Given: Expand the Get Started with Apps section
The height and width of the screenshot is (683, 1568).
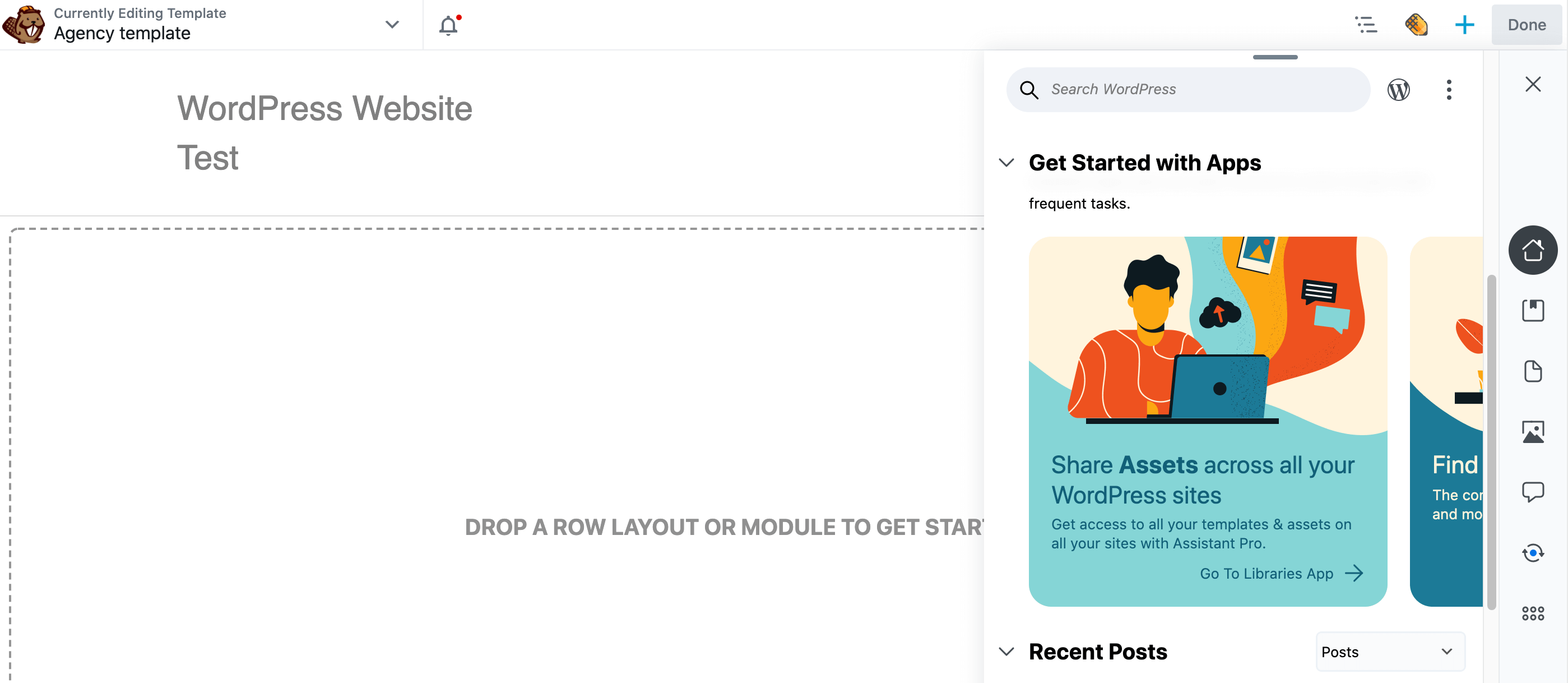Looking at the screenshot, I should pos(1006,163).
